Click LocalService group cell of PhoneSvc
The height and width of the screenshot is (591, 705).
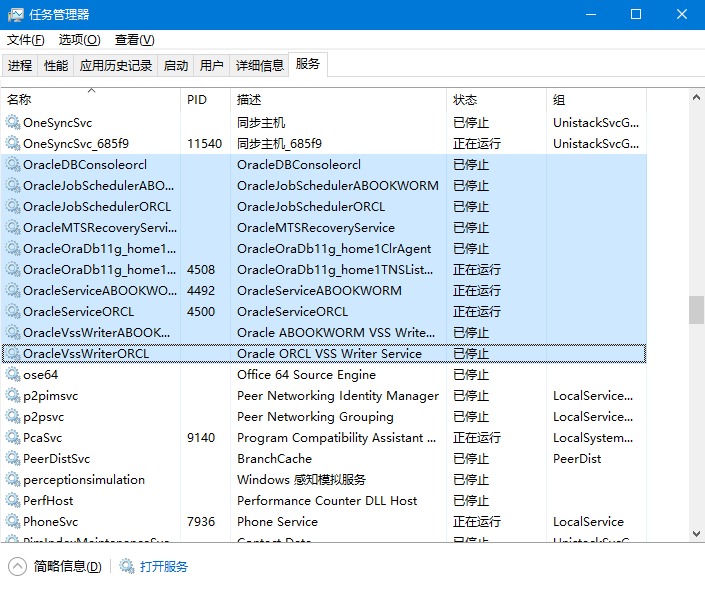click(588, 522)
